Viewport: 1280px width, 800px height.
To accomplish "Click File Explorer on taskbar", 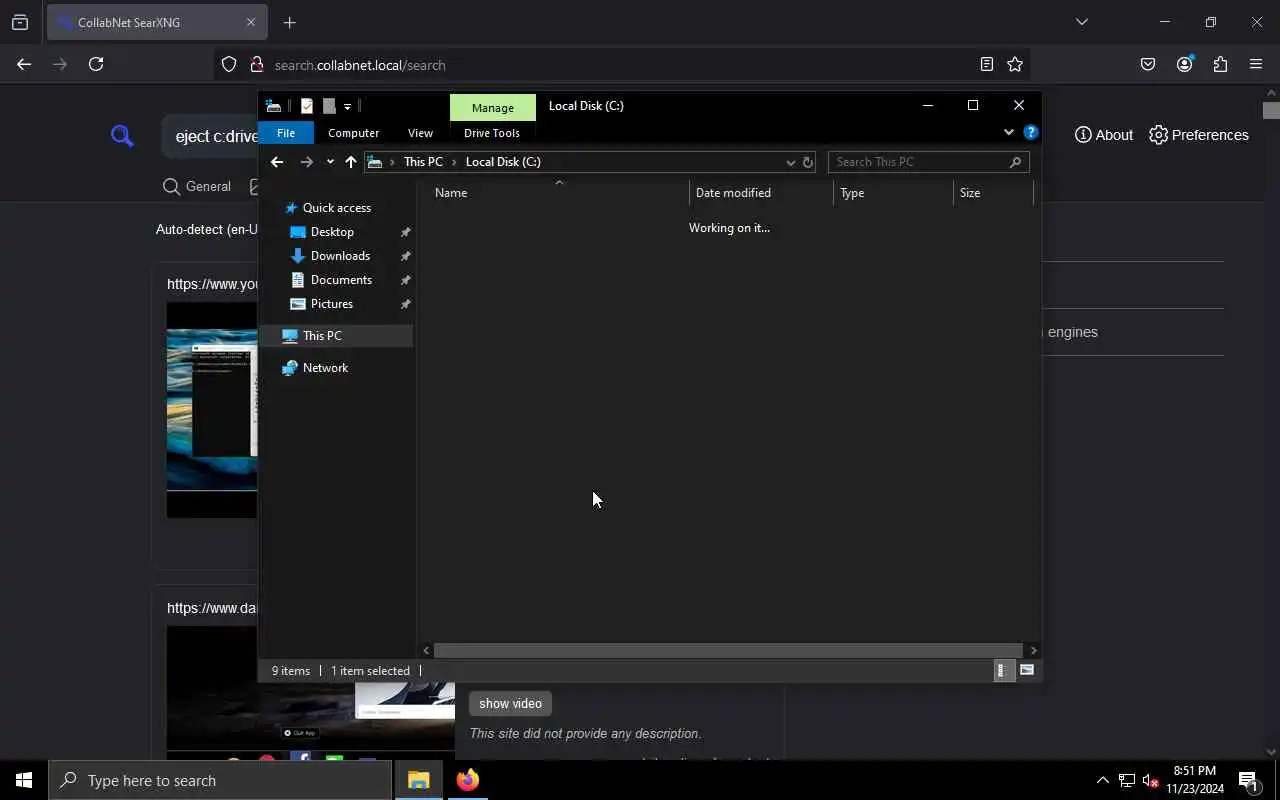I will 418,780.
